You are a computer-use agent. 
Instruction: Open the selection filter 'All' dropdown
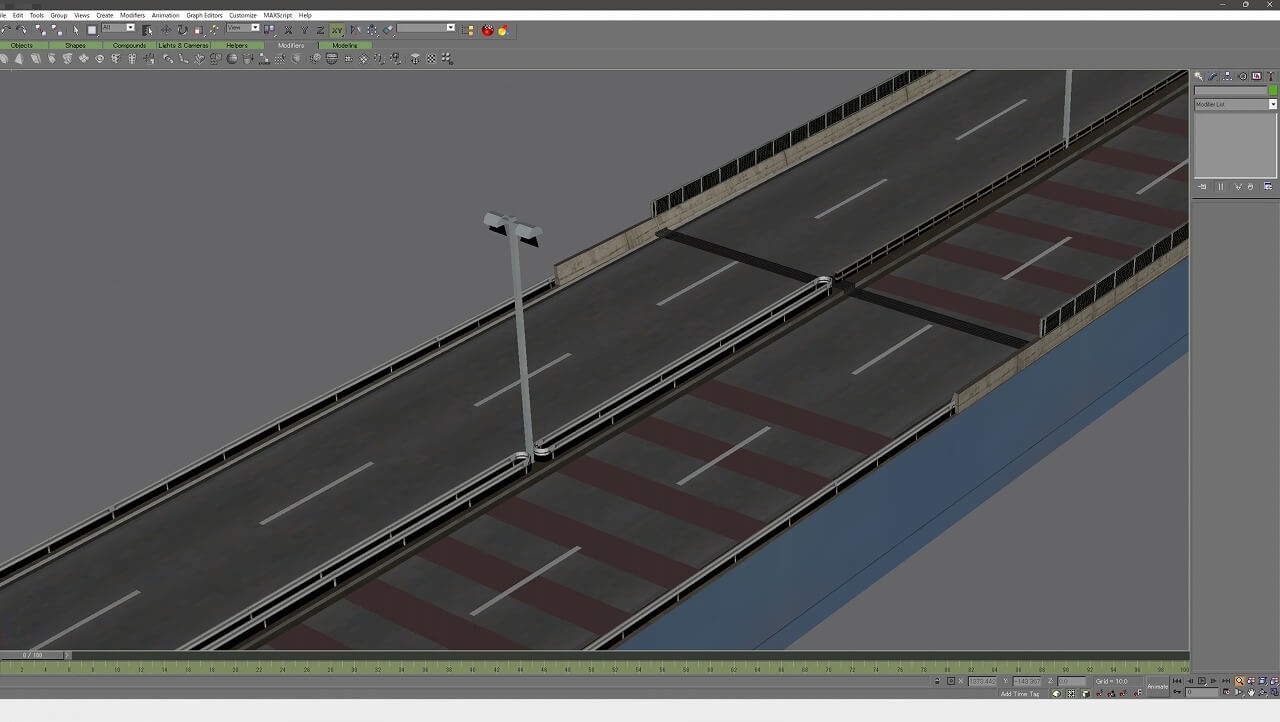(130, 28)
